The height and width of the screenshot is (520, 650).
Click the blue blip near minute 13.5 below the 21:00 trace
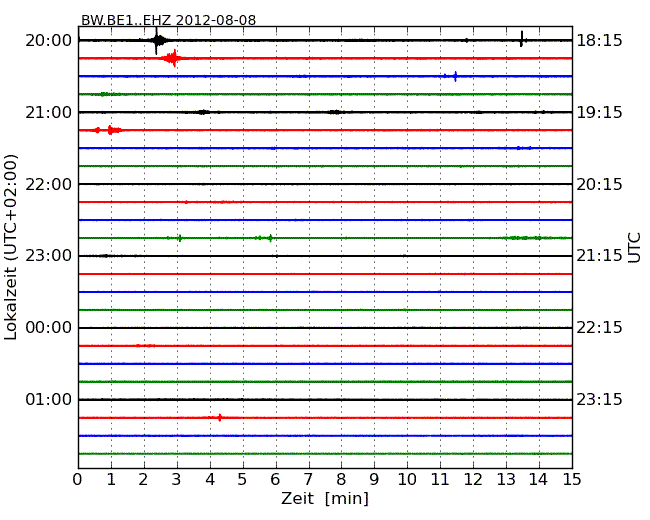tap(524, 148)
